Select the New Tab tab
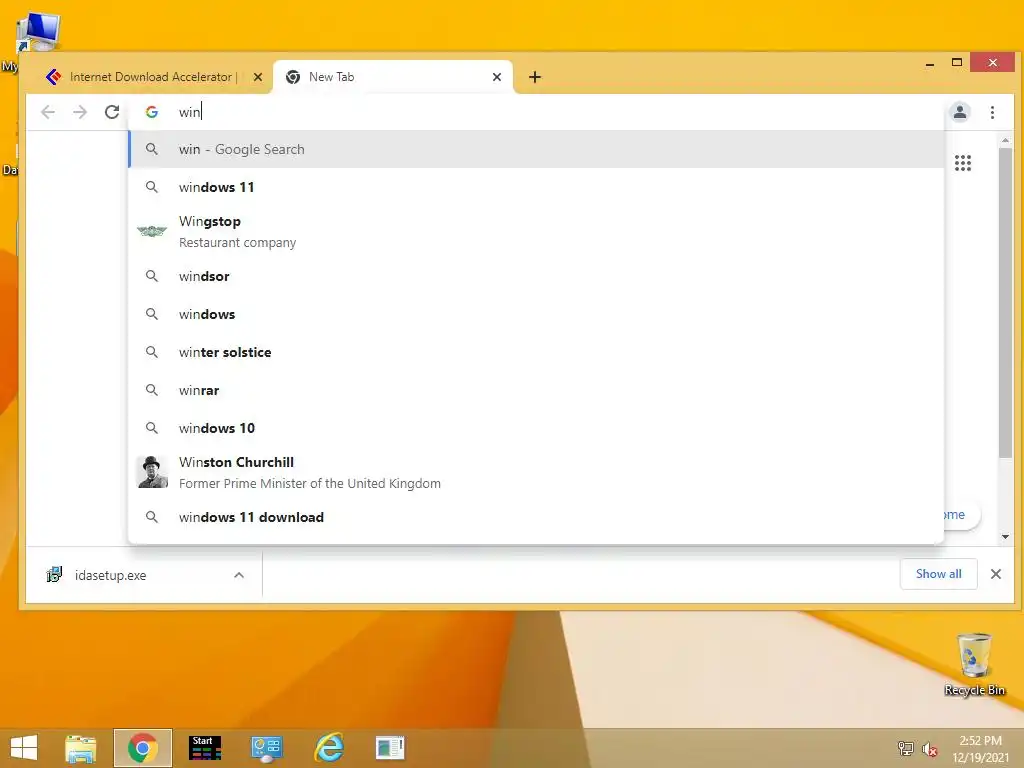The image size is (1024, 768). tap(393, 77)
